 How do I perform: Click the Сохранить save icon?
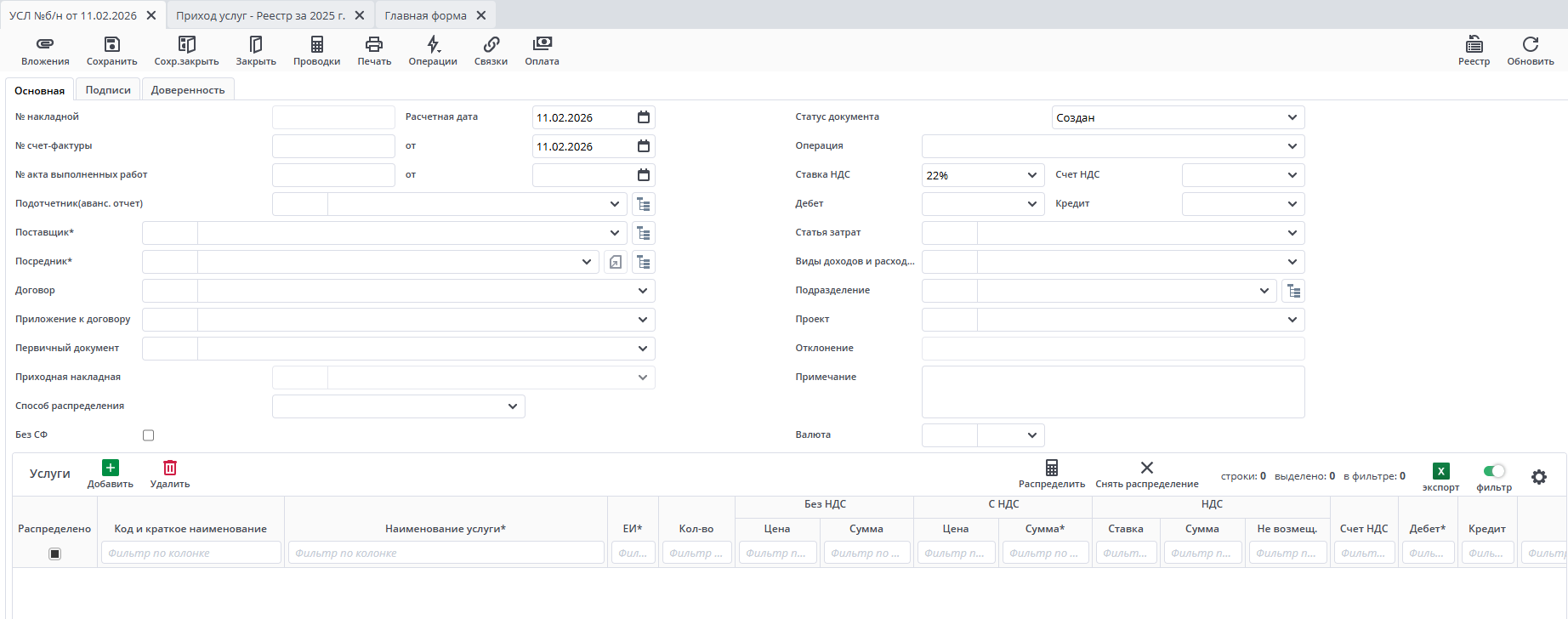coord(111,44)
